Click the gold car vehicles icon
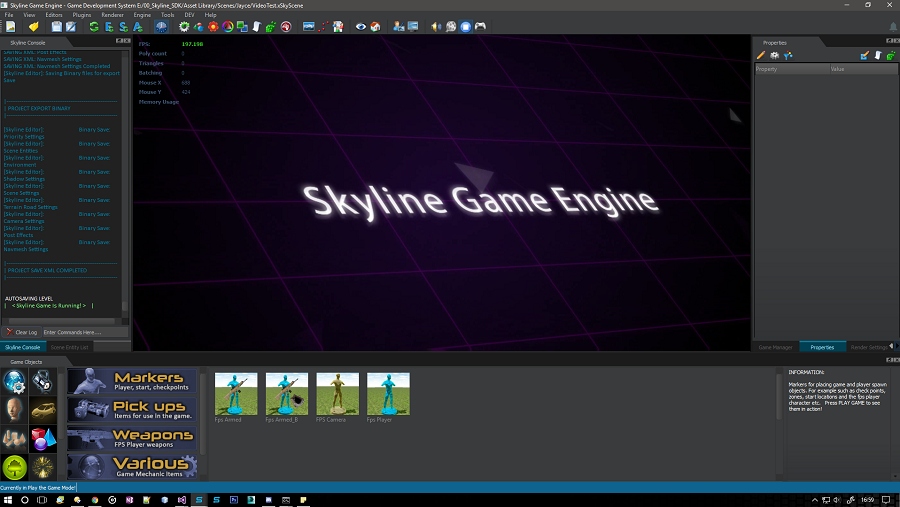 [x=43, y=410]
